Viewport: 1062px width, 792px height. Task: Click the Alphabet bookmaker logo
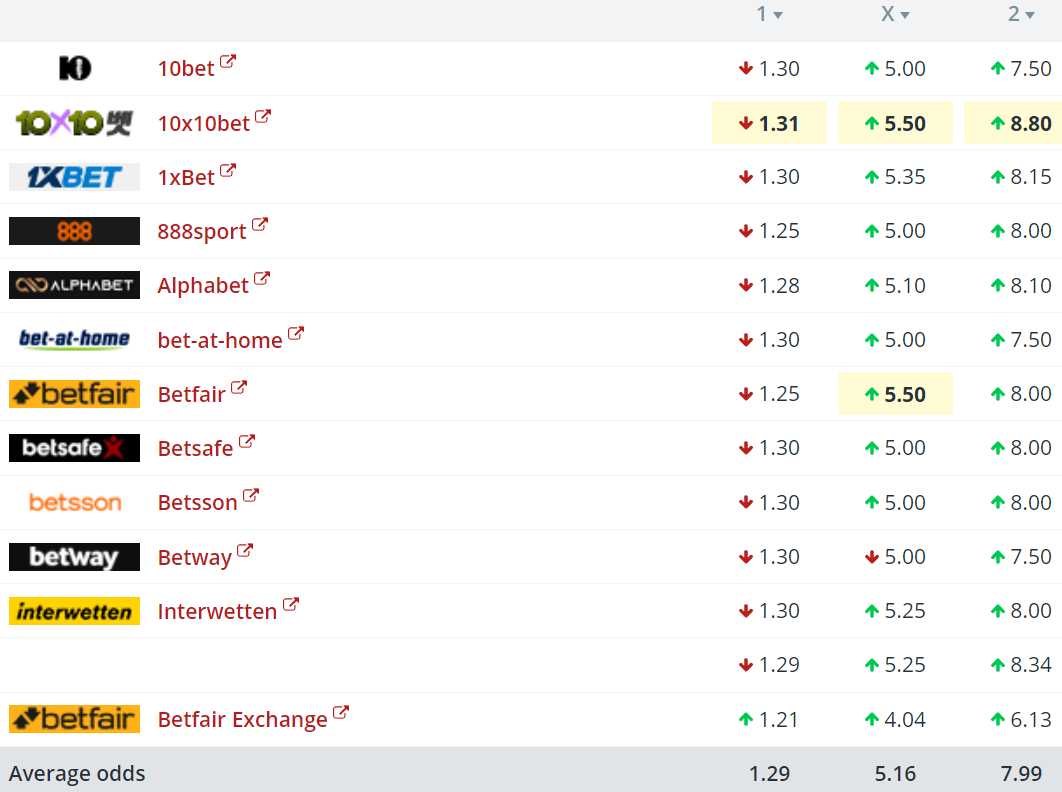pyautogui.click(x=74, y=285)
